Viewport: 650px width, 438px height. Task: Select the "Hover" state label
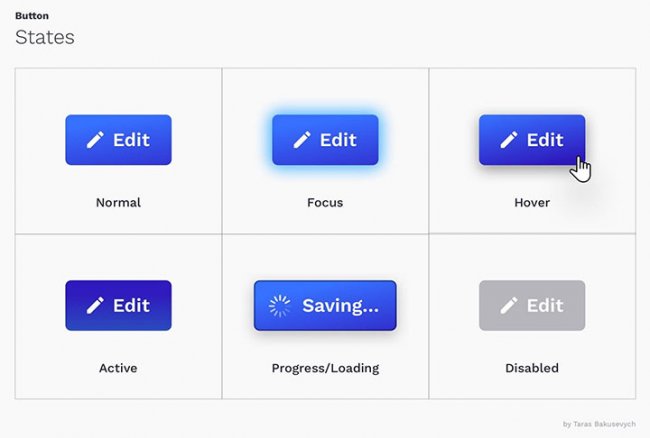(x=531, y=203)
